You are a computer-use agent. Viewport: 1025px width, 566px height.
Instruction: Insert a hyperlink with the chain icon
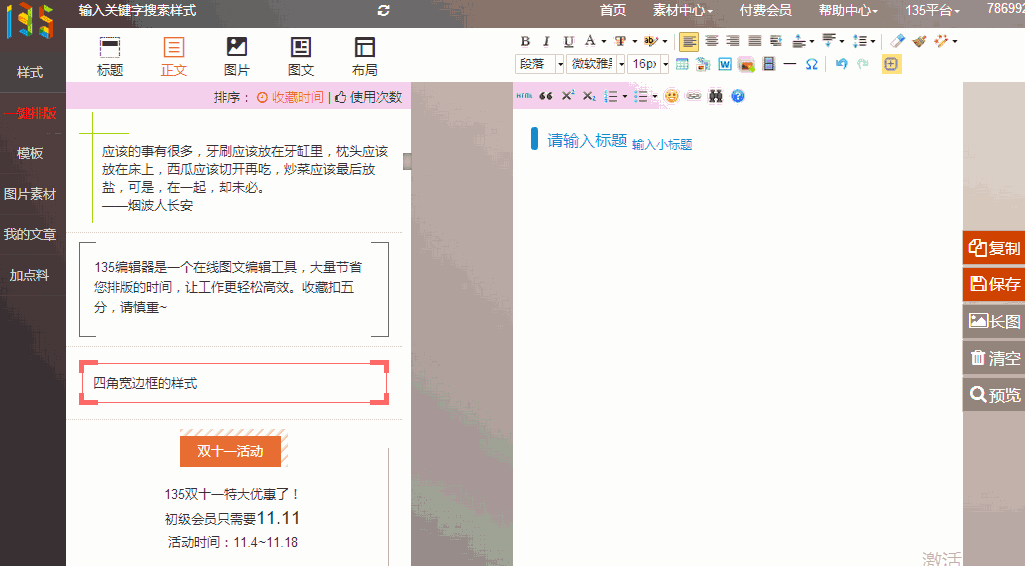tap(694, 96)
